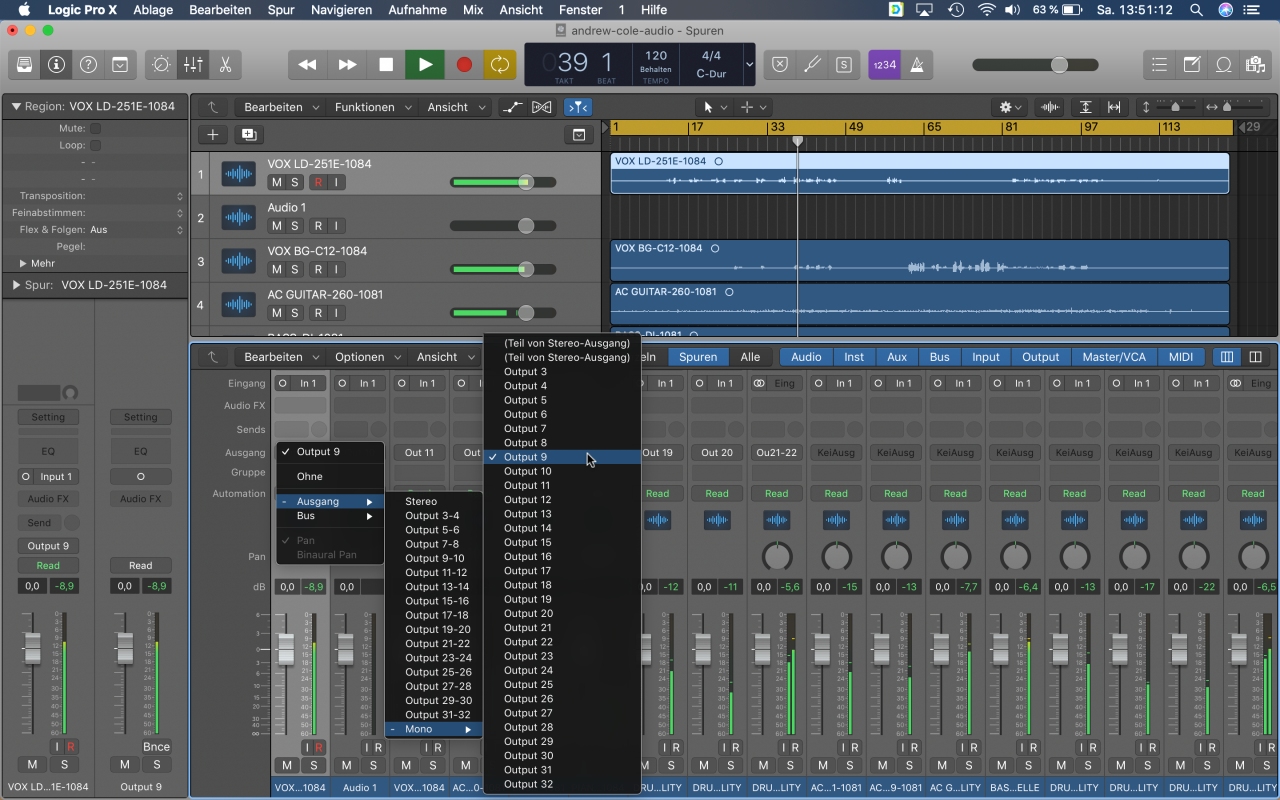1280x800 pixels.
Task: Adjust VOX LD-251E-1084 track volume slider
Action: 504,182
